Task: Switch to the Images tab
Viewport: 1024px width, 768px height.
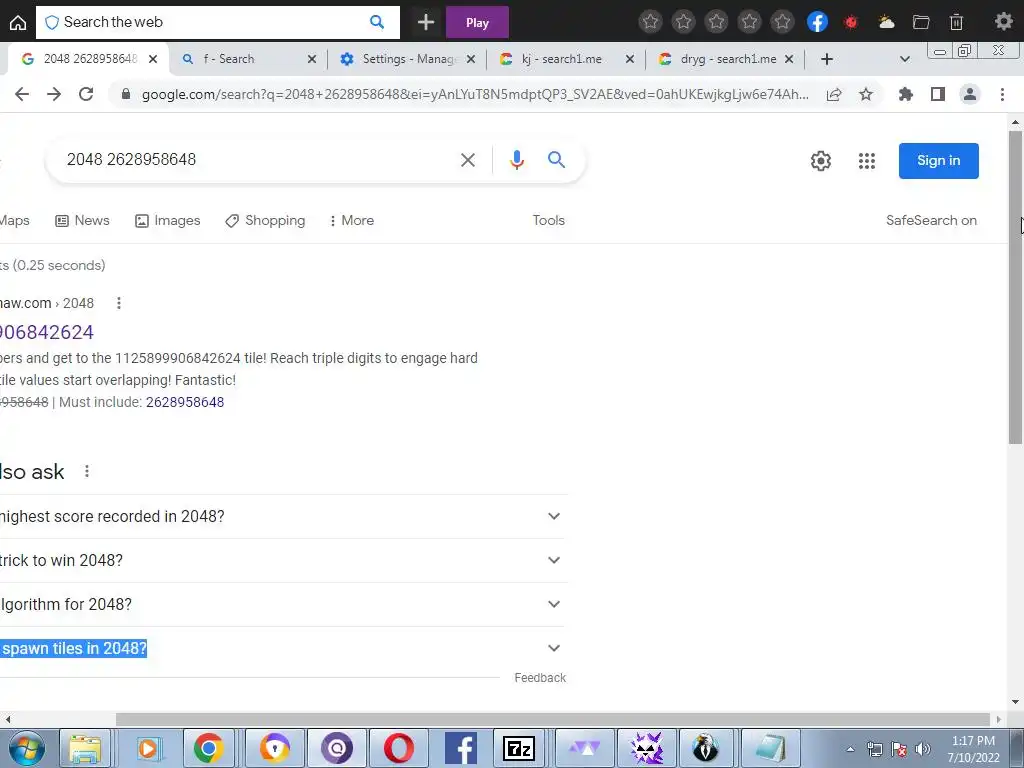Action: point(168,221)
